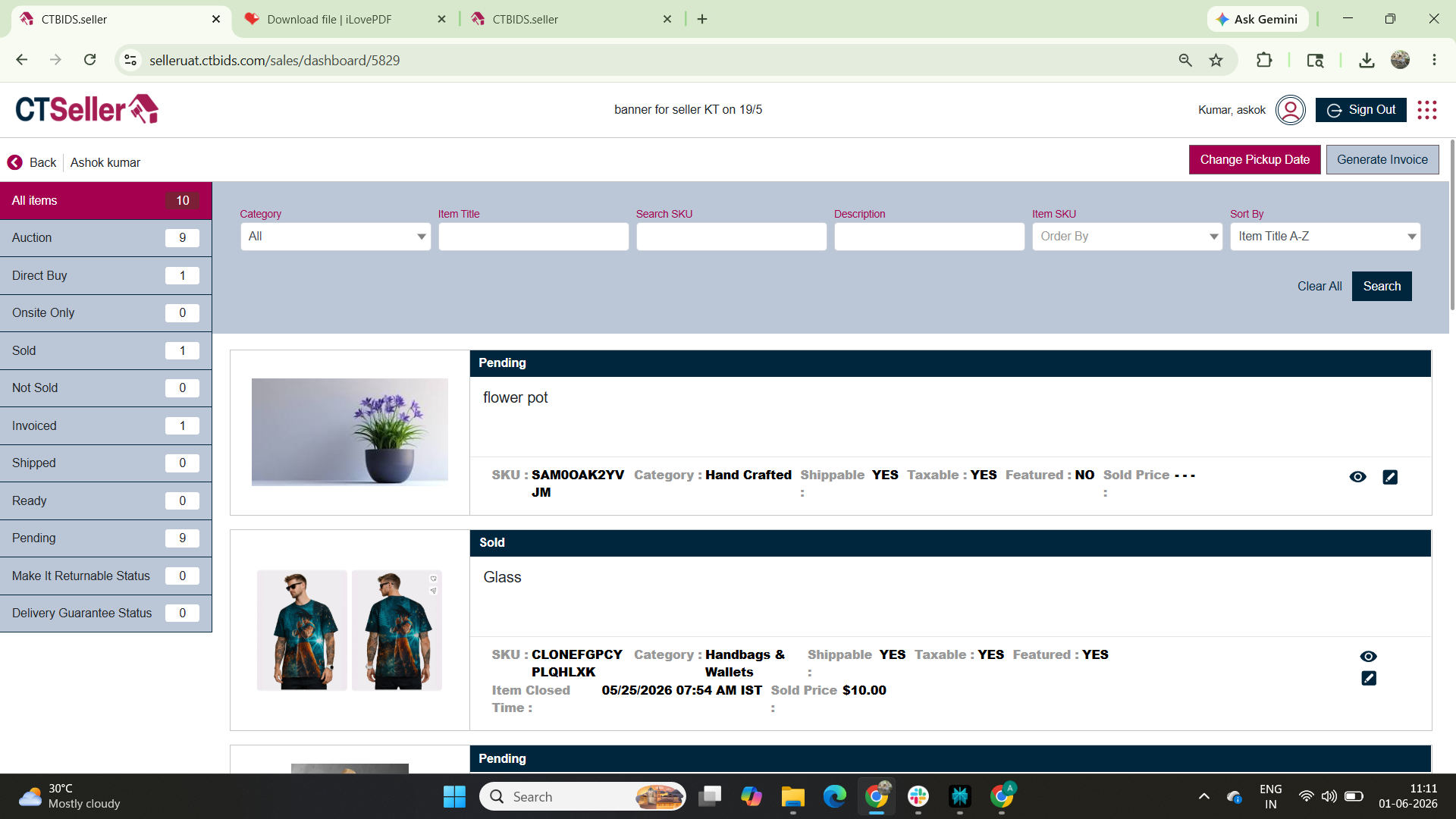This screenshot has height=819, width=1456.
Task: Click the Change Pickup Date button
Action: point(1254,160)
